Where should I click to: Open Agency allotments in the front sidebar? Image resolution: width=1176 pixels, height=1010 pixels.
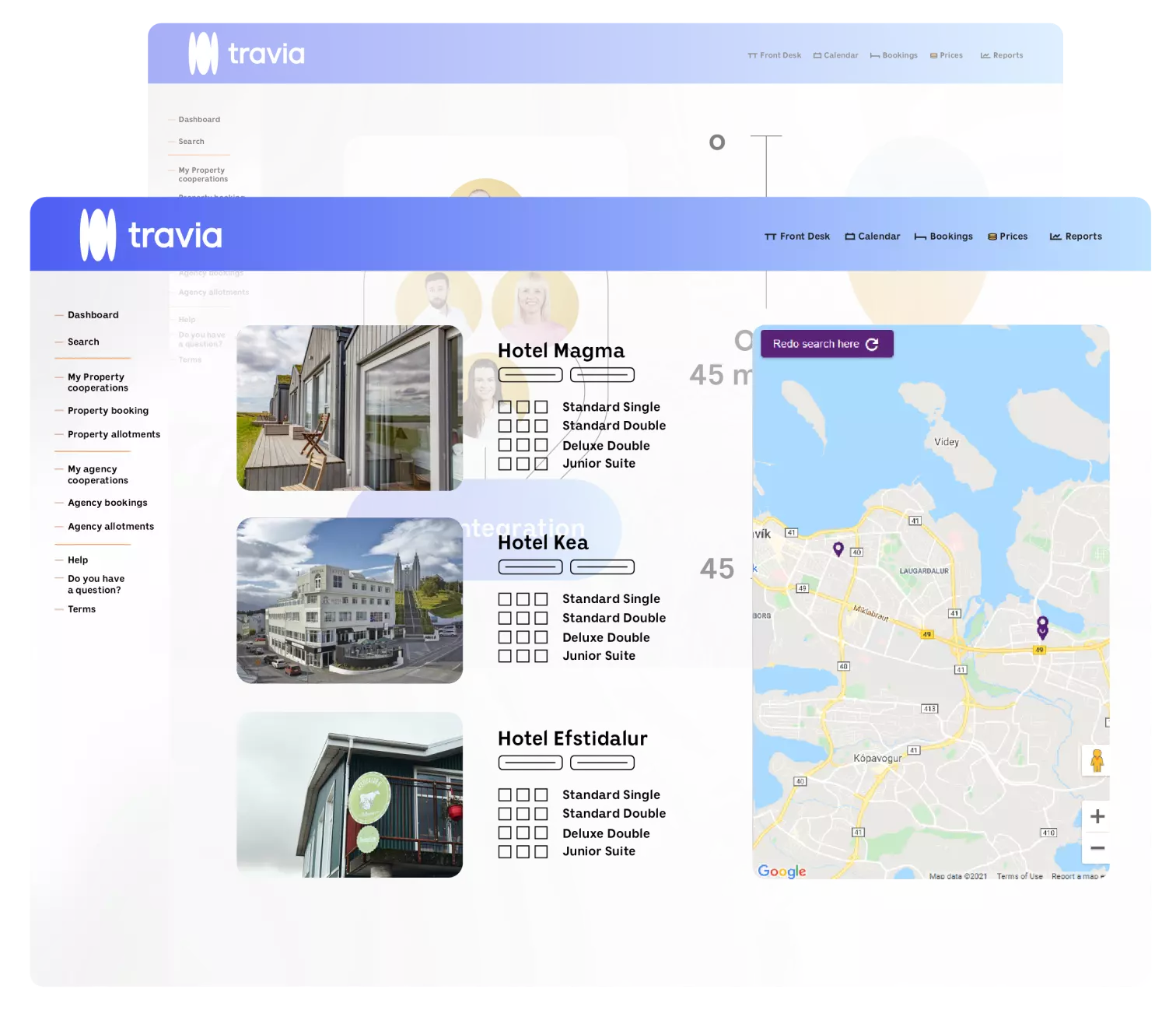click(111, 527)
